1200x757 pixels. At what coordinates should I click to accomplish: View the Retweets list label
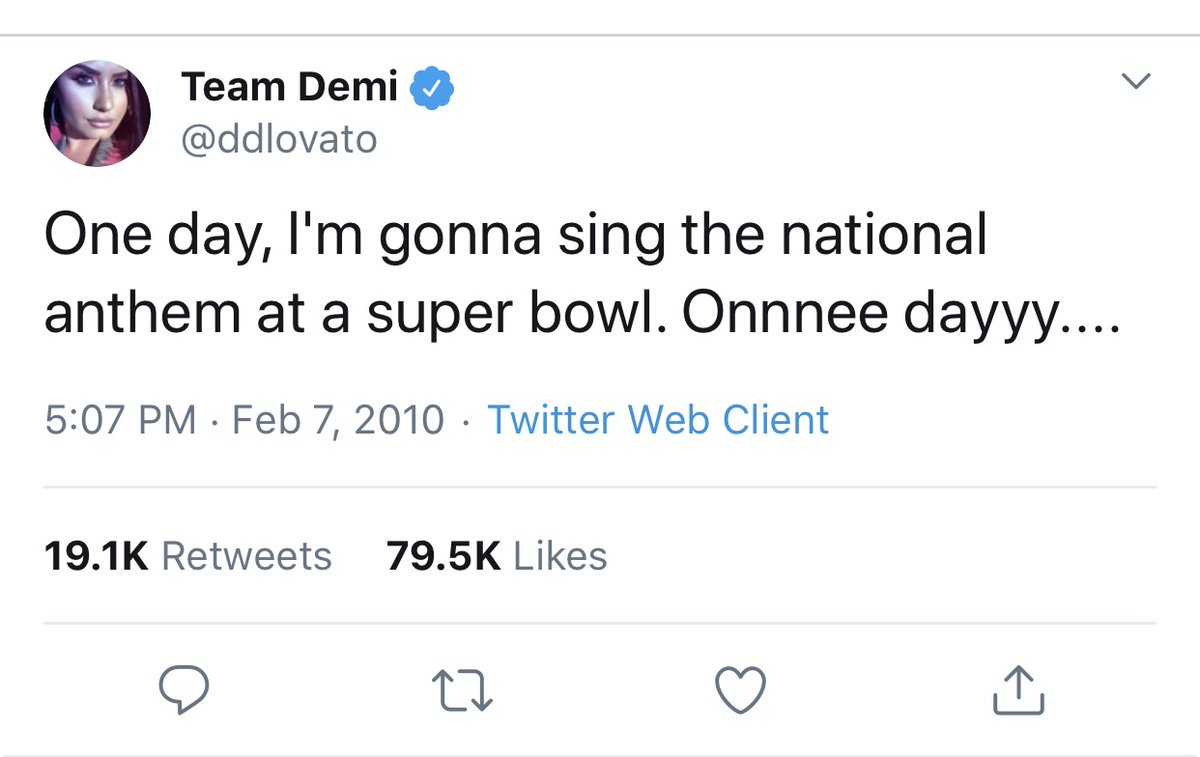click(x=246, y=556)
